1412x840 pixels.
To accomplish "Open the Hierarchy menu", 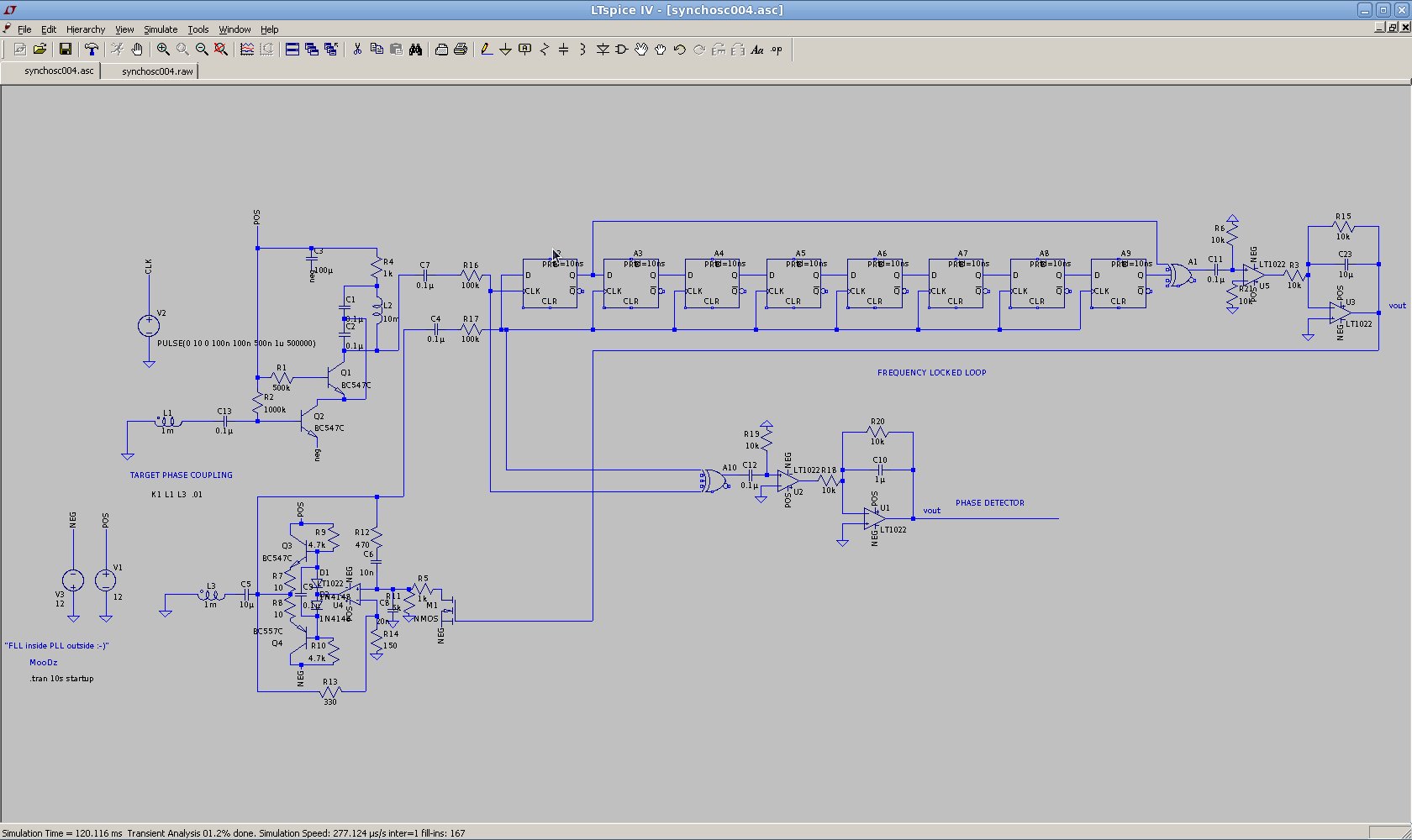I will (x=86, y=29).
